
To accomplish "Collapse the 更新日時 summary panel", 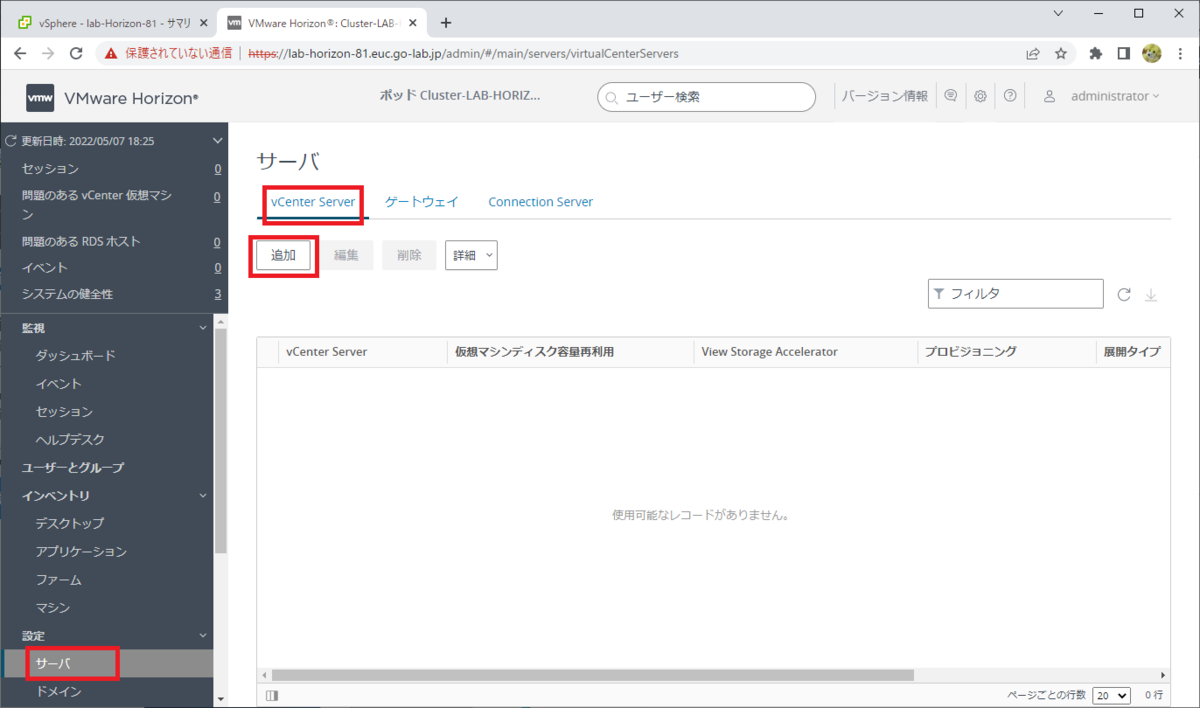I will pyautogui.click(x=217, y=141).
